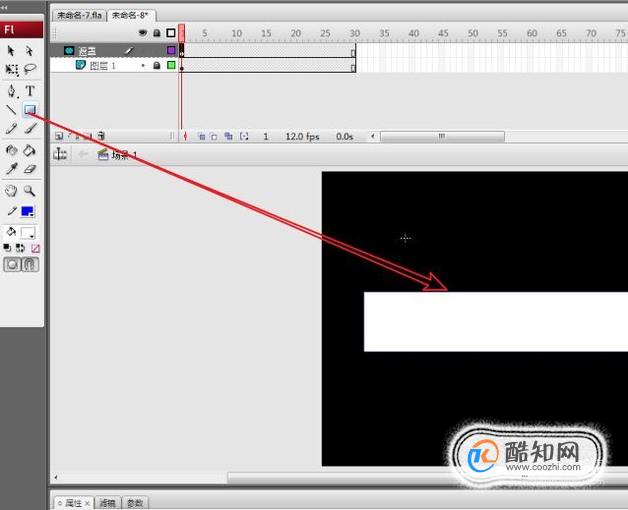The image size is (628, 510).
Task: Select the Hand tool
Action: 11,191
